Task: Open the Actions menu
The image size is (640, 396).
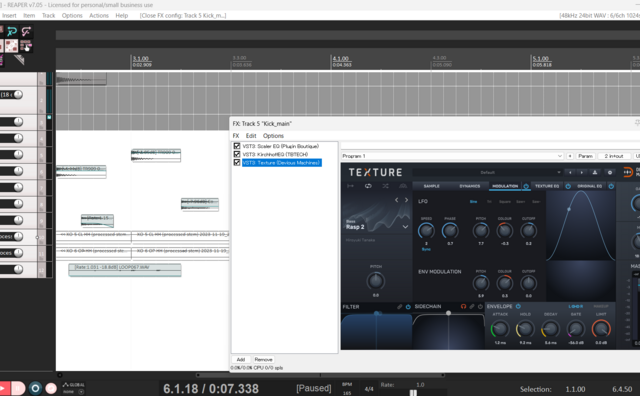Action: click(x=99, y=16)
